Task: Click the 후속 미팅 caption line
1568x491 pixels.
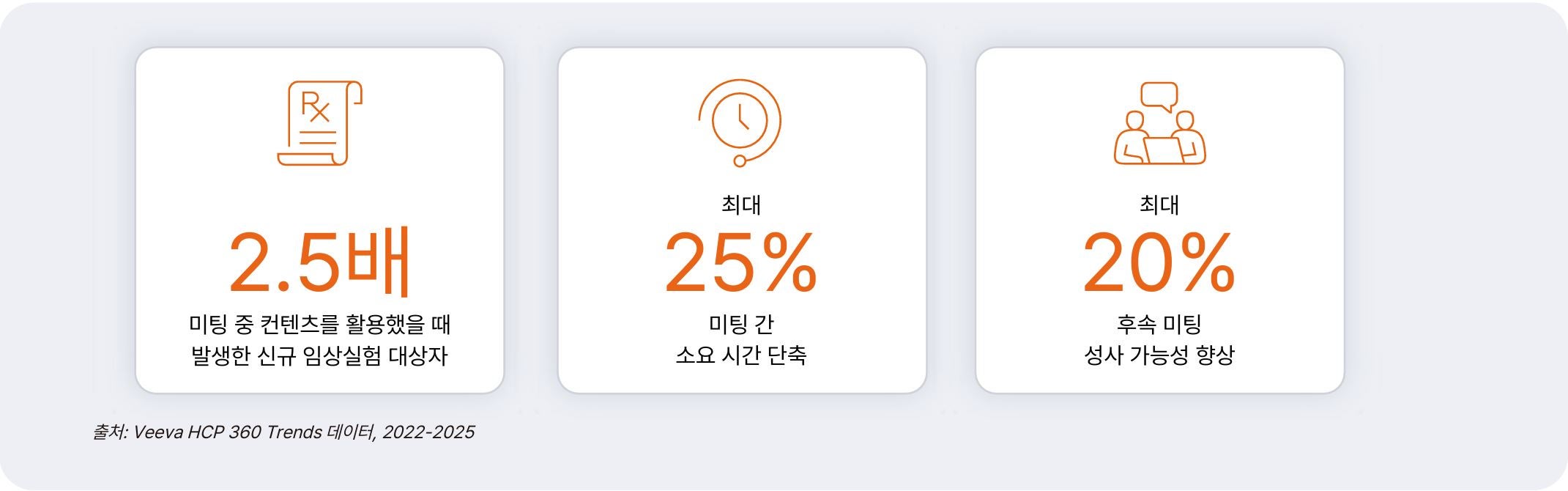Action: 1159,324
